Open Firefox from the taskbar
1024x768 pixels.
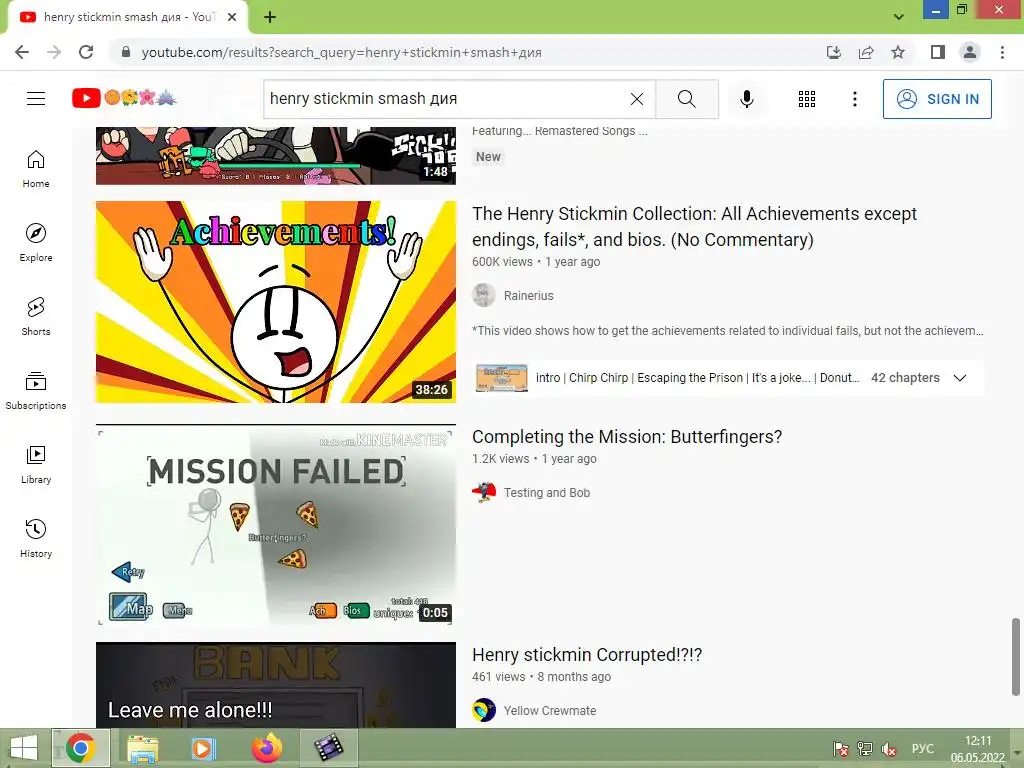[266, 748]
